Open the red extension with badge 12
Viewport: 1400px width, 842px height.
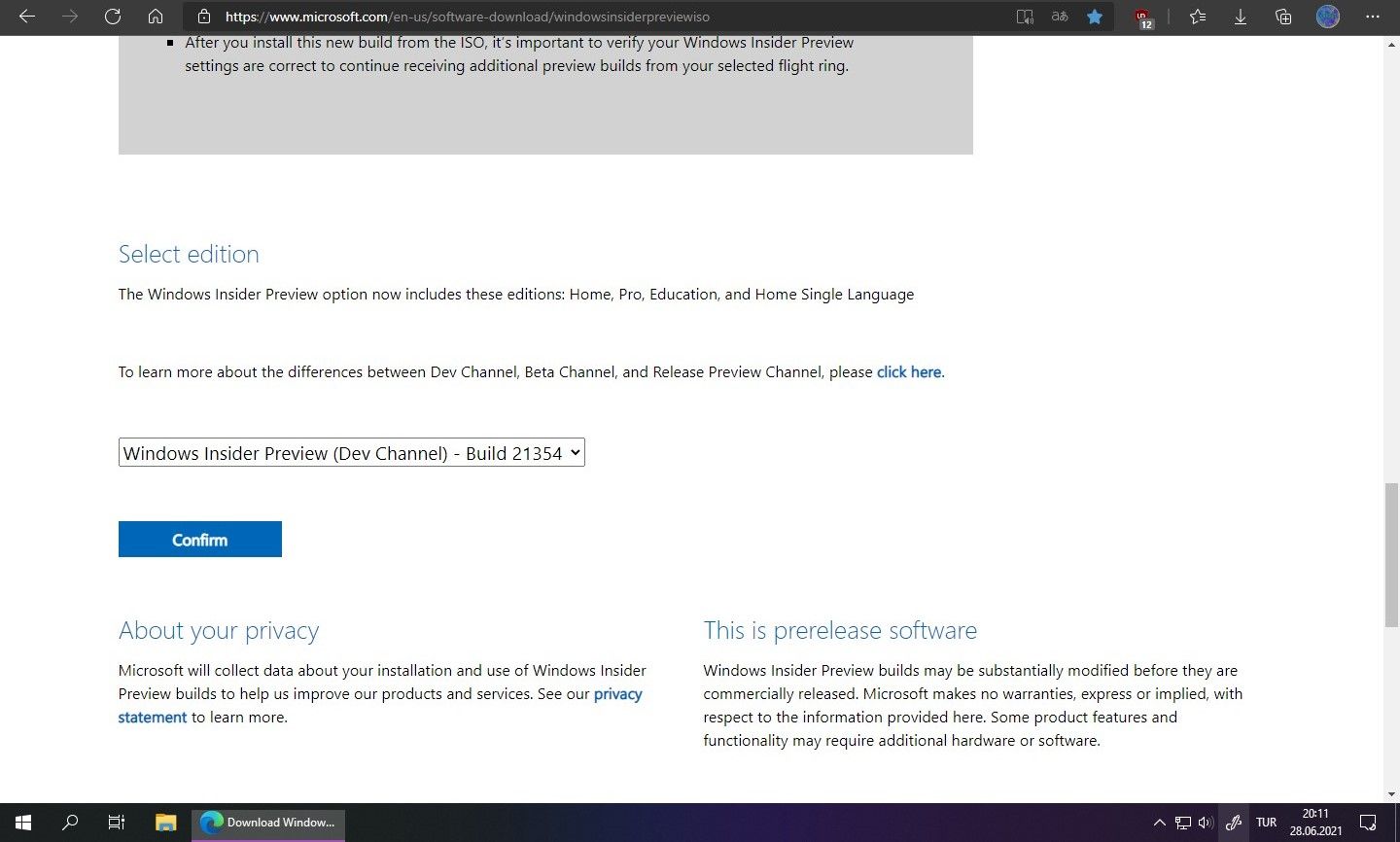point(1143,18)
